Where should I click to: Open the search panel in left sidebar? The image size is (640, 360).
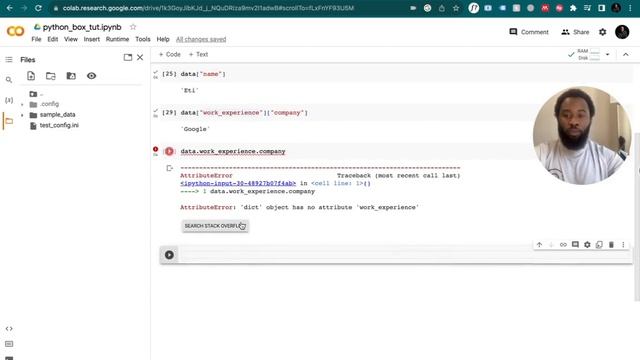pyautogui.click(x=9, y=80)
